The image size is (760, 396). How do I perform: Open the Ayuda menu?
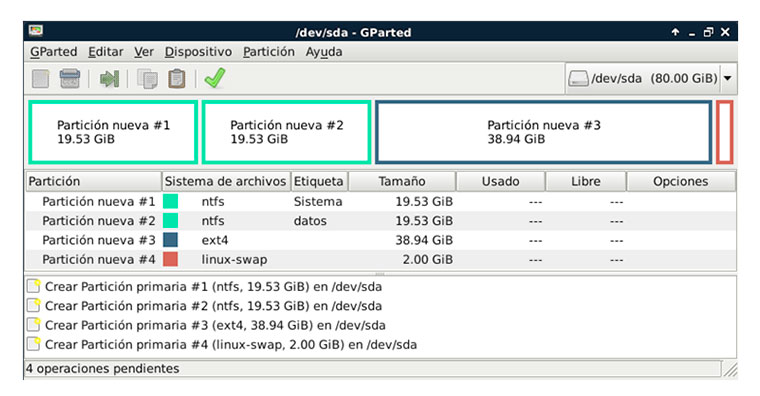324,52
